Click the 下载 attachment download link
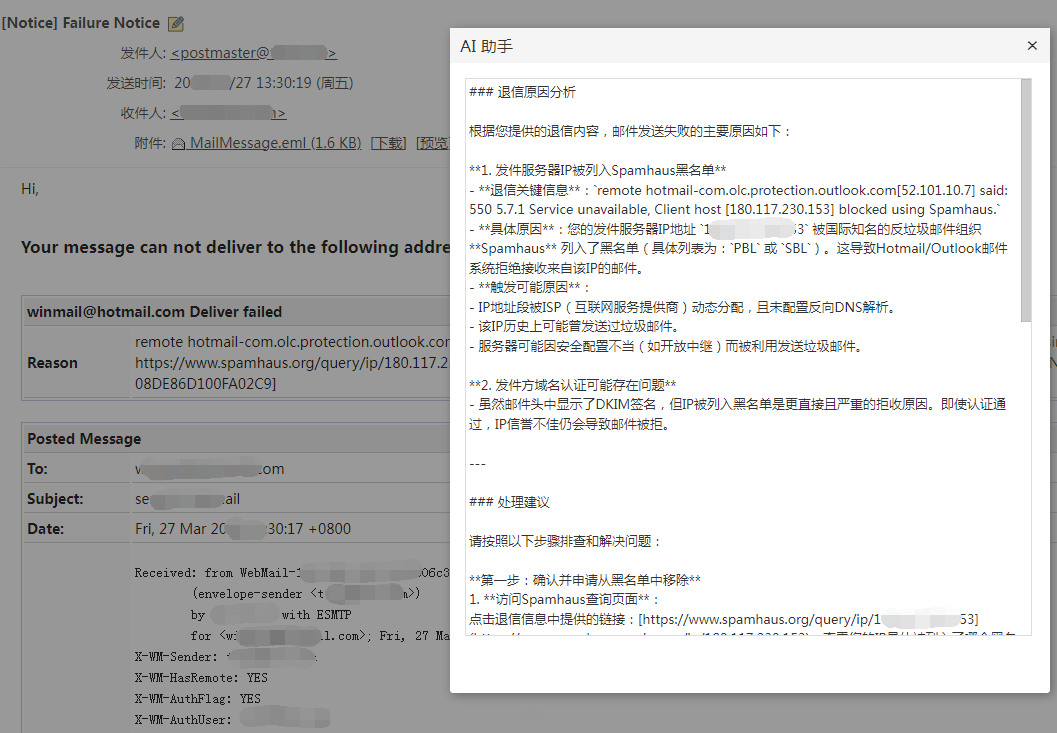 coord(388,143)
